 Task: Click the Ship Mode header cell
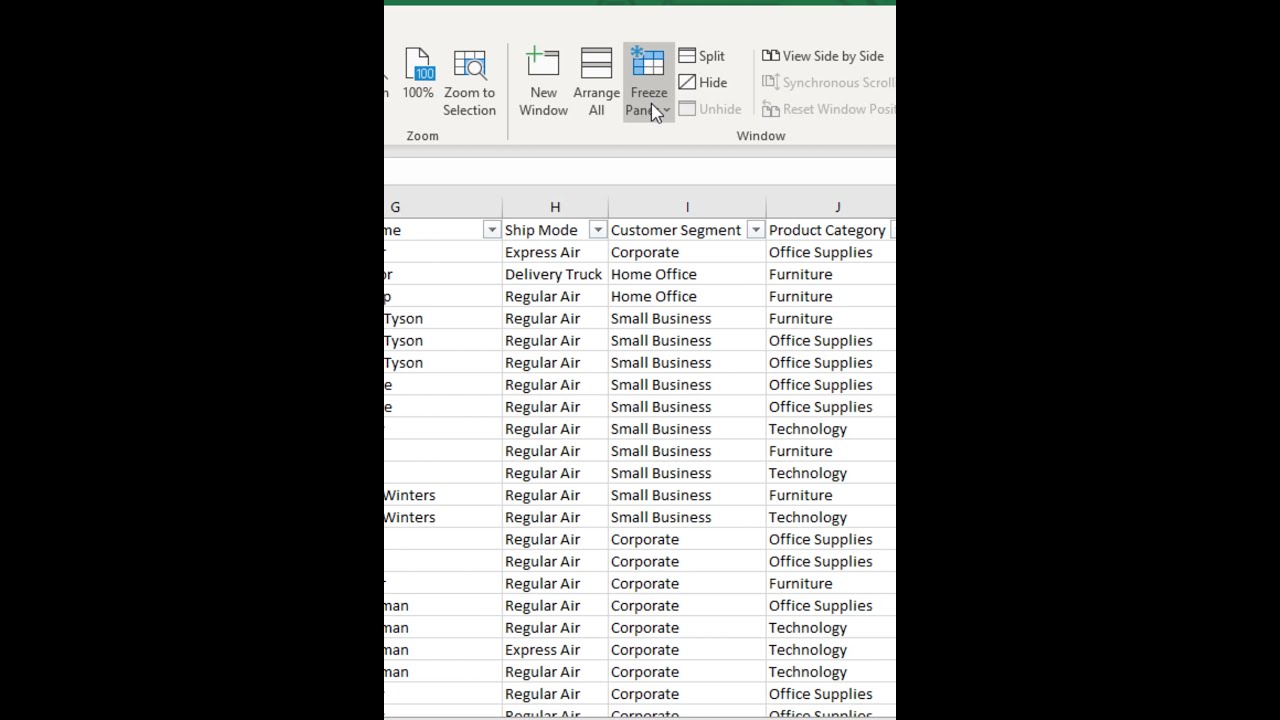click(555, 230)
